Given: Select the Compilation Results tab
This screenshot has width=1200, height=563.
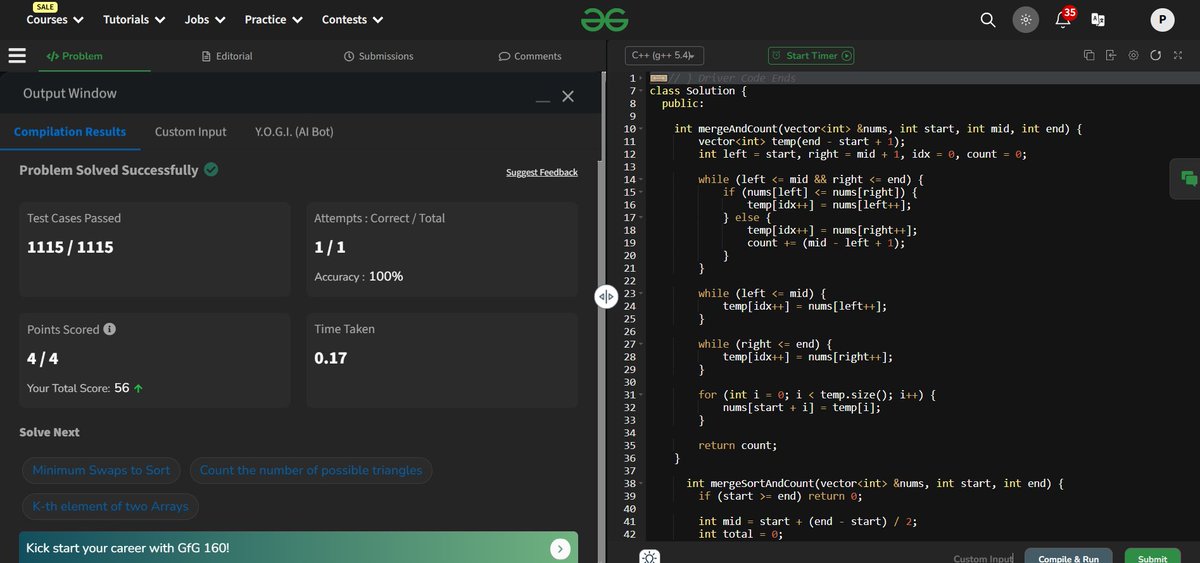Looking at the screenshot, I should click(70, 132).
